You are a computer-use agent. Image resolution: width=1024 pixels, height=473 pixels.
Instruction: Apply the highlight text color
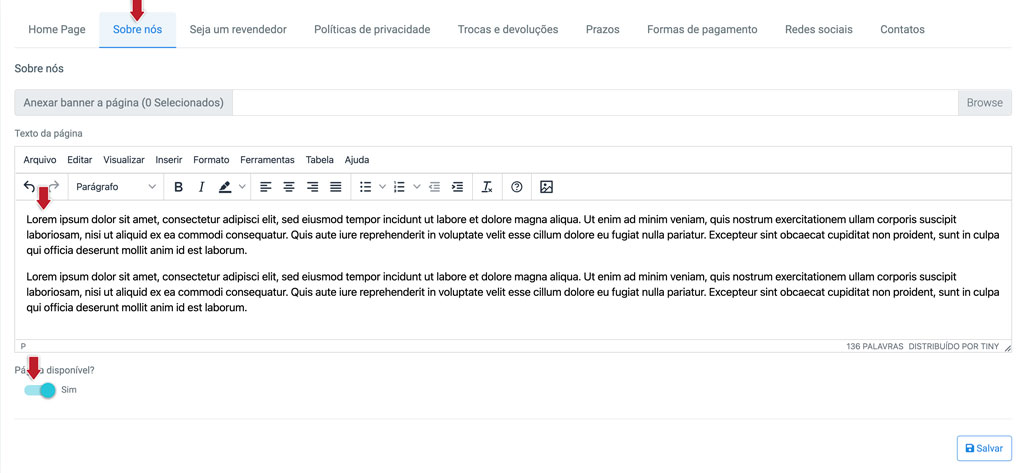(225, 187)
